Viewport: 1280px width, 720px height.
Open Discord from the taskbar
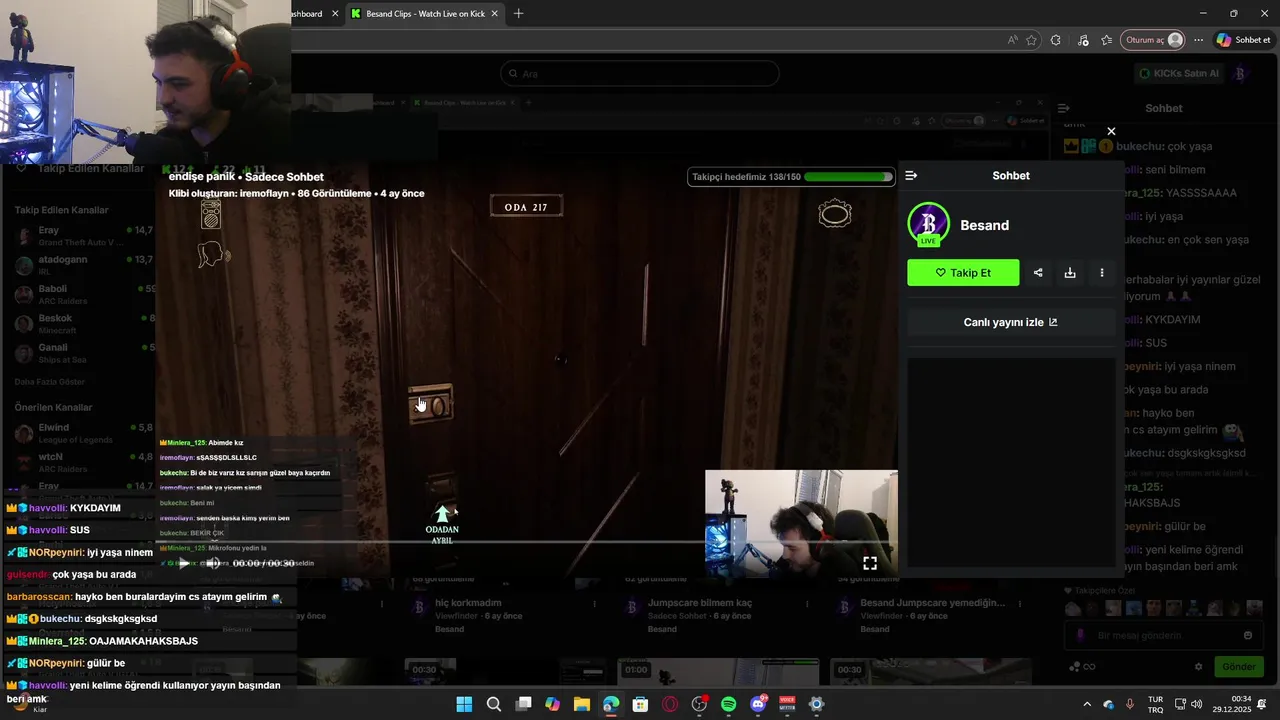[758, 704]
